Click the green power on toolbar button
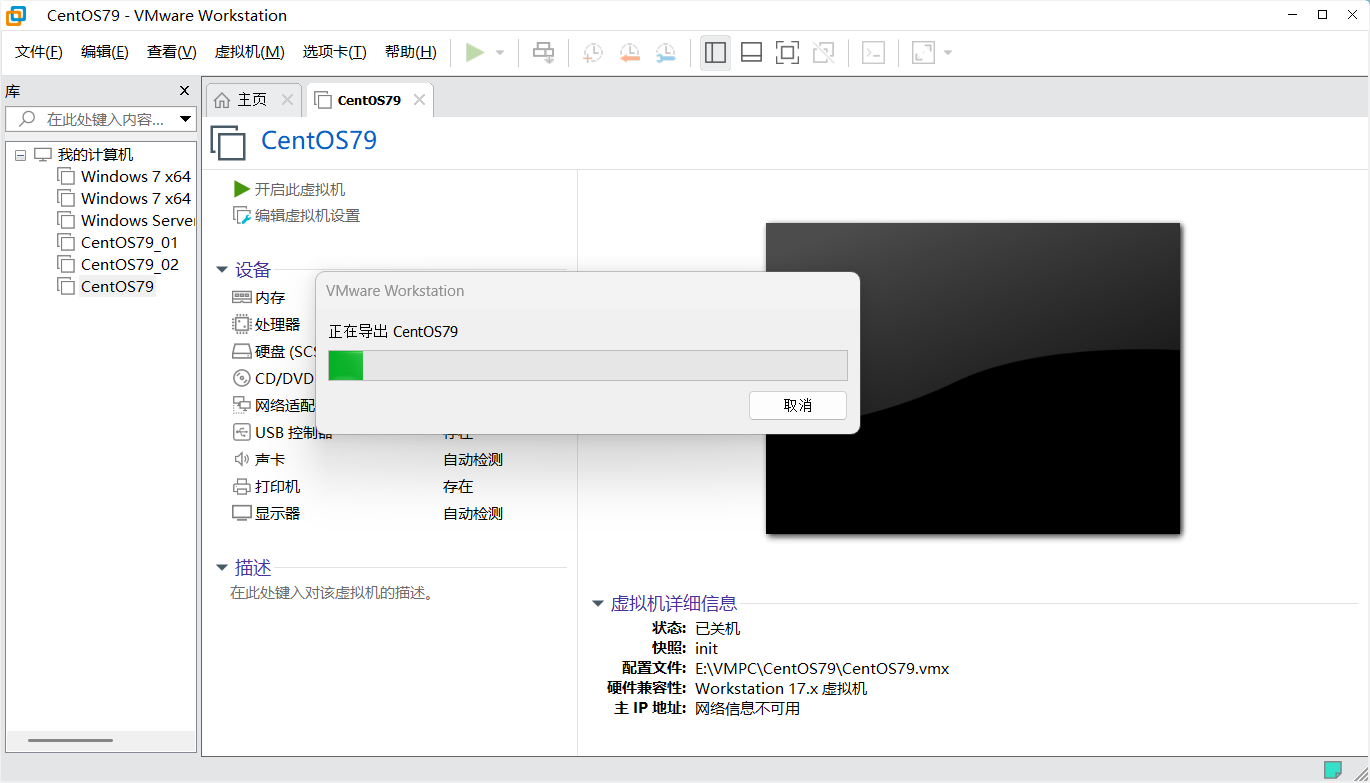 tap(474, 52)
